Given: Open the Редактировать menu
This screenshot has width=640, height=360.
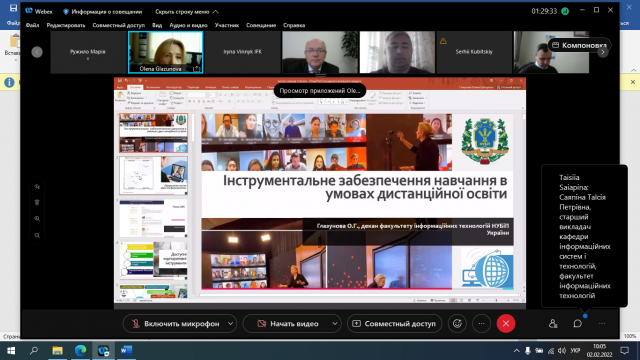Looking at the screenshot, I should point(66,25).
